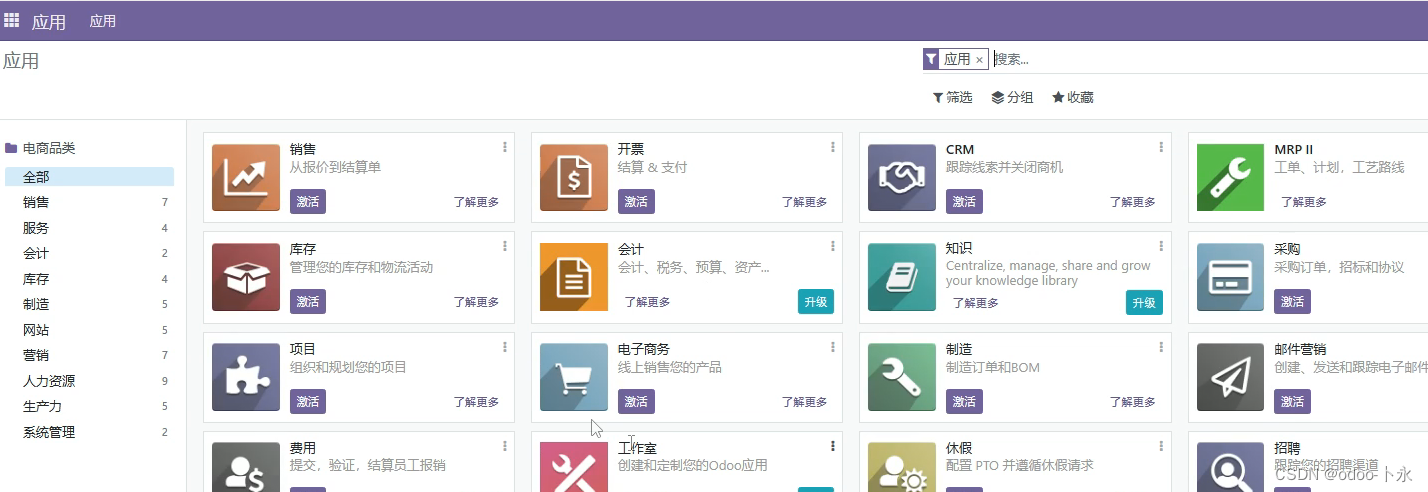Click 升级 on the 知识 card
This screenshot has height=492, width=1428.
click(x=1144, y=301)
